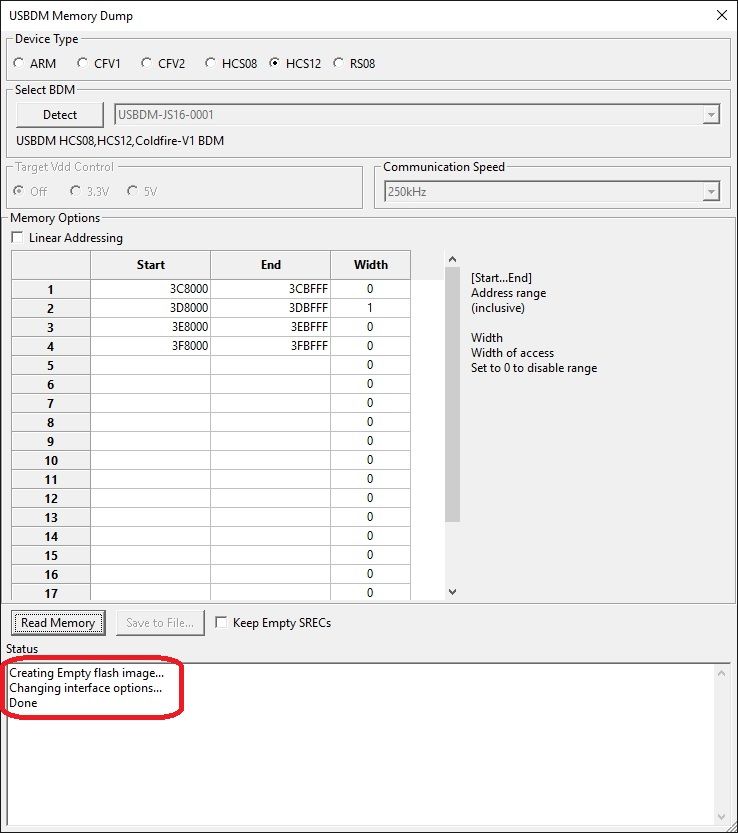The height and width of the screenshot is (833, 738).
Task: Click empty End cell in row 5
Action: click(270, 365)
